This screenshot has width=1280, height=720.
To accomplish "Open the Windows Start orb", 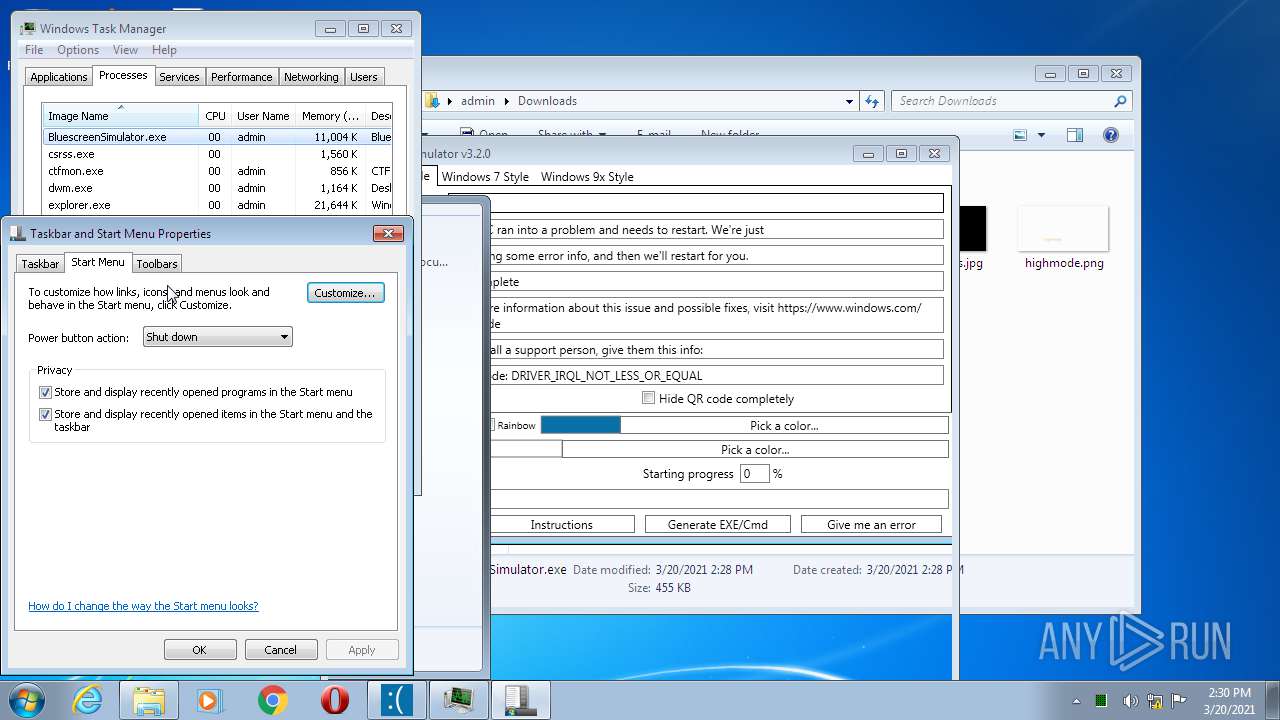I will point(26,699).
